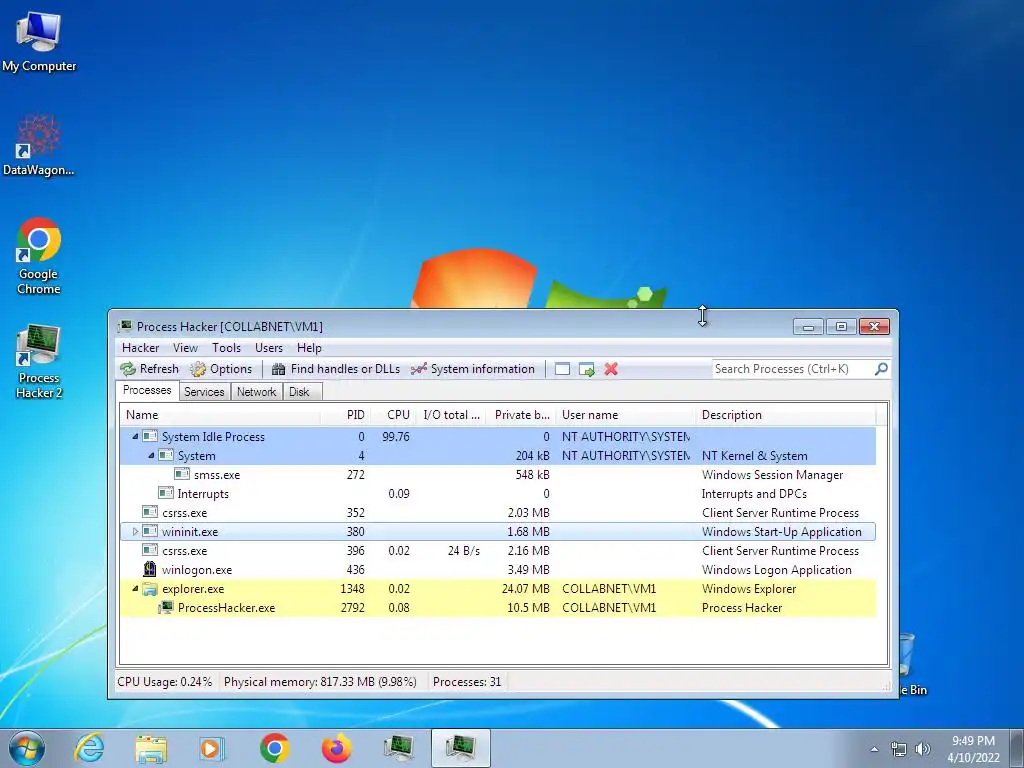Open Chrome from the taskbar

(275, 748)
